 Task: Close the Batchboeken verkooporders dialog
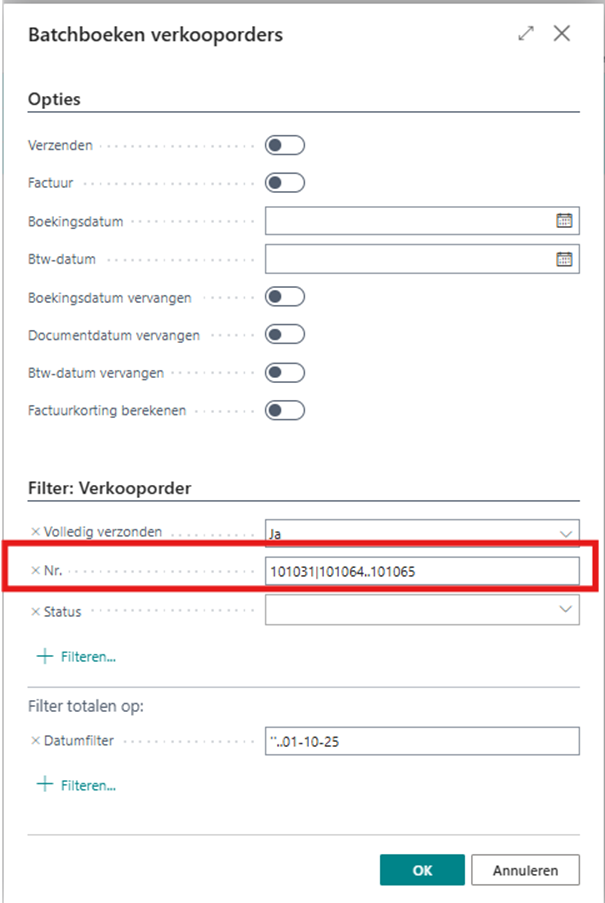pyautogui.click(x=562, y=34)
